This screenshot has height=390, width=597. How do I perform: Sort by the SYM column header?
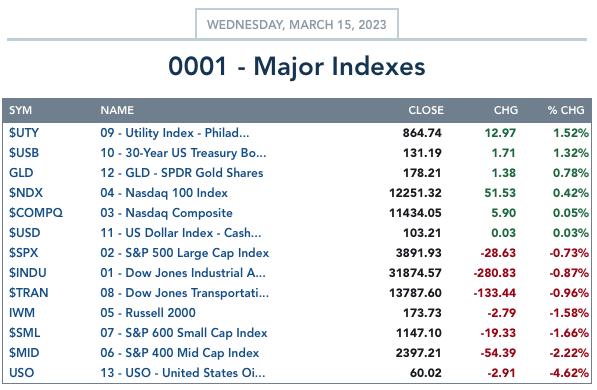coord(21,110)
